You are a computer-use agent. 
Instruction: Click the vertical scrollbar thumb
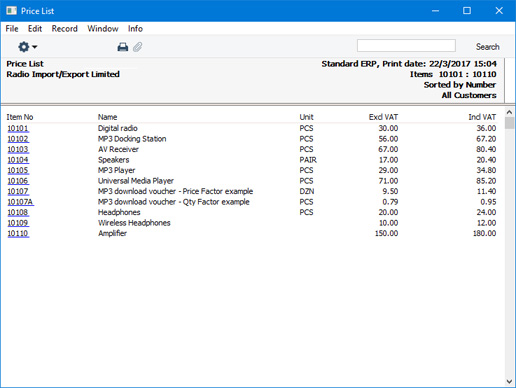point(509,123)
